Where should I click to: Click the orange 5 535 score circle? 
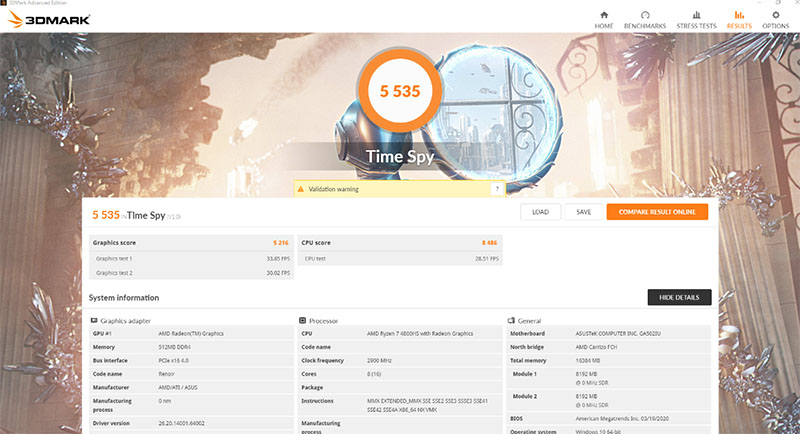point(400,91)
